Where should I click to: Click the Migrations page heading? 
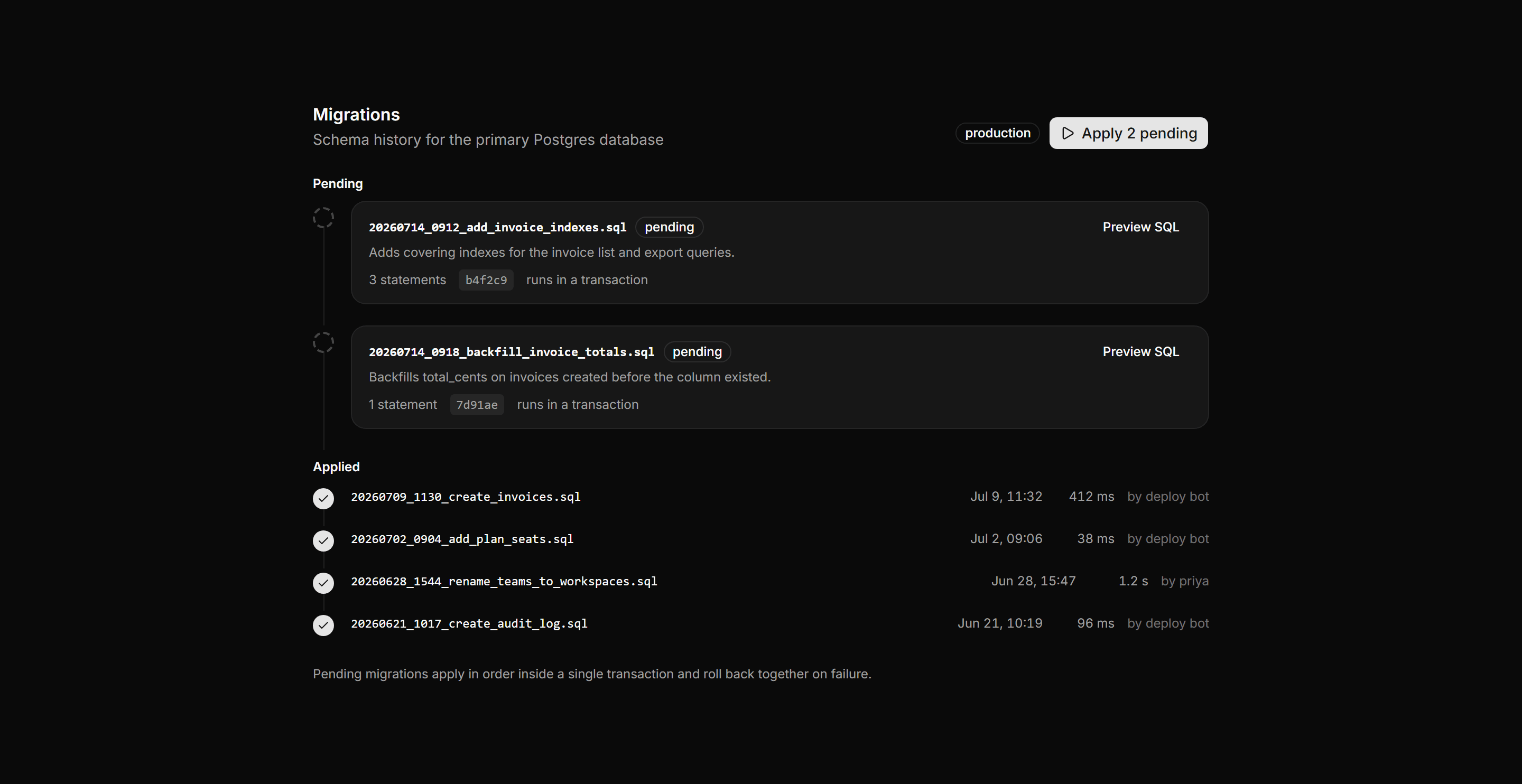[356, 115]
